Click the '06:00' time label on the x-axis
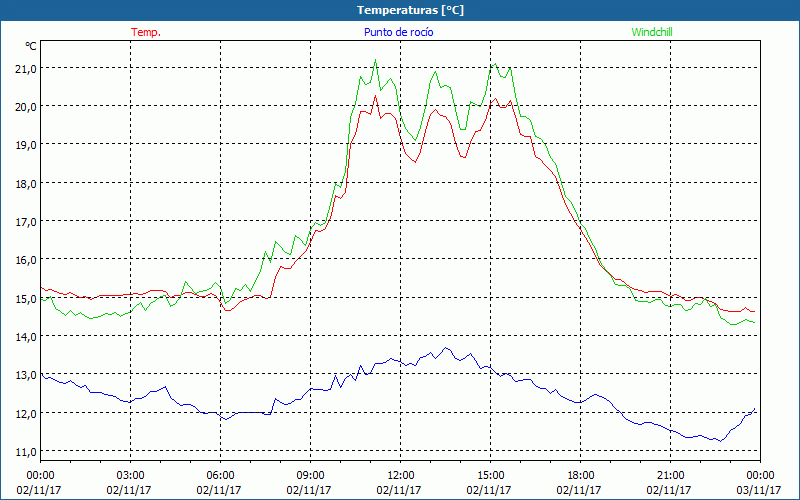This screenshot has height=500, width=800. tap(220, 476)
